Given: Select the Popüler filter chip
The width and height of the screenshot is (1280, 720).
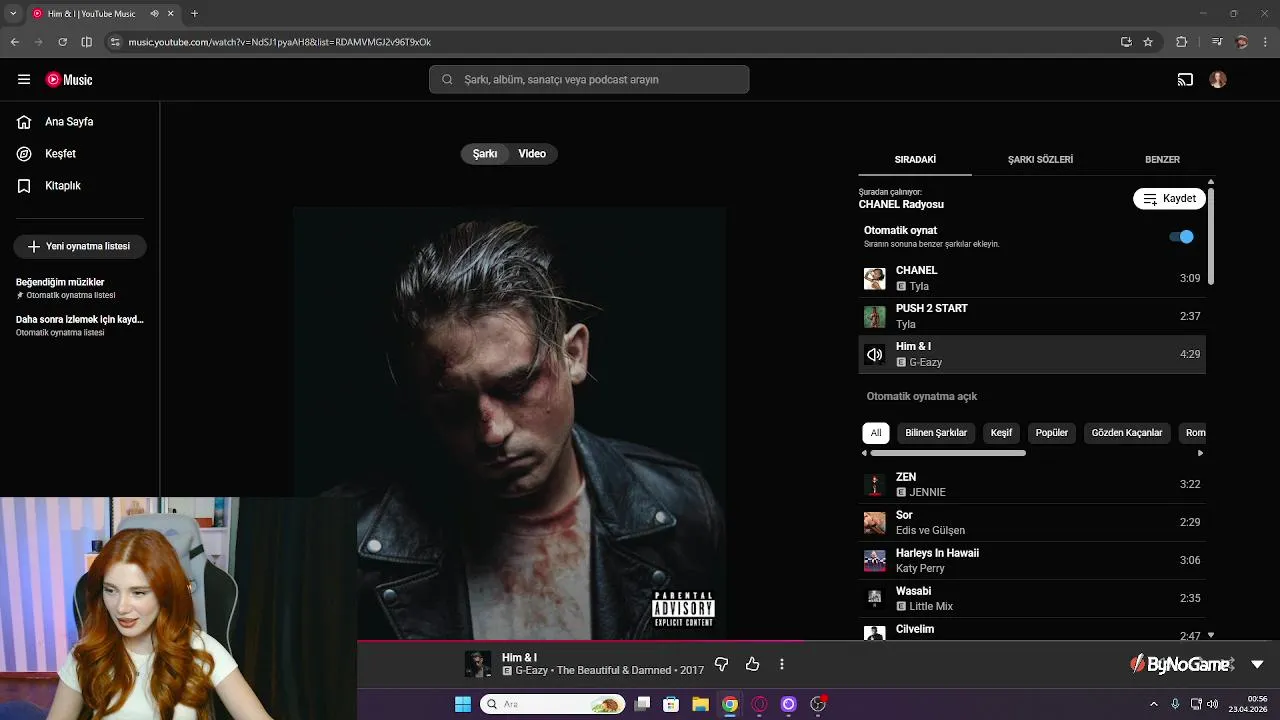Looking at the screenshot, I should pyautogui.click(x=1052, y=433).
